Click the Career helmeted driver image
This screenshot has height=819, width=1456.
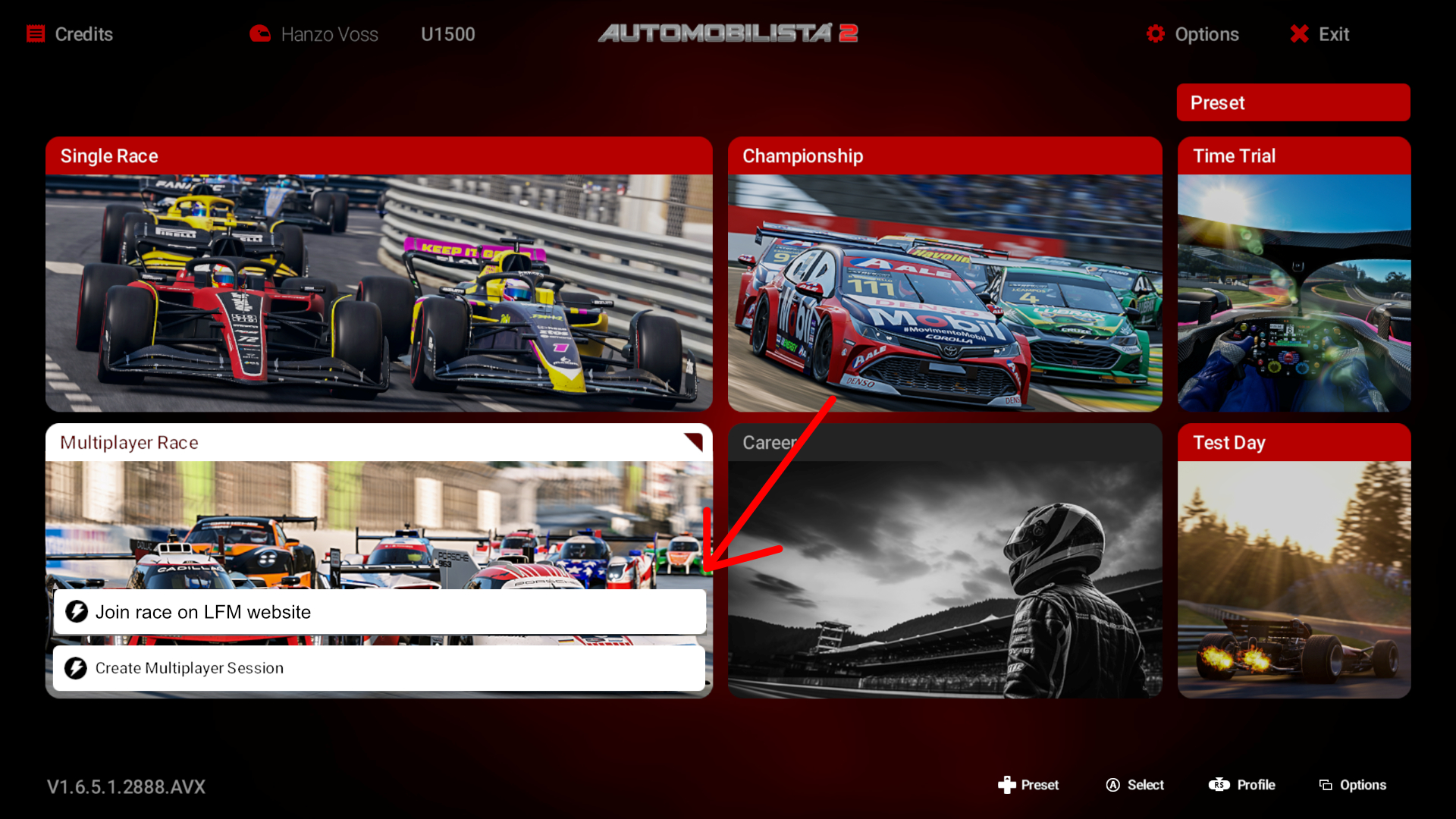945,580
